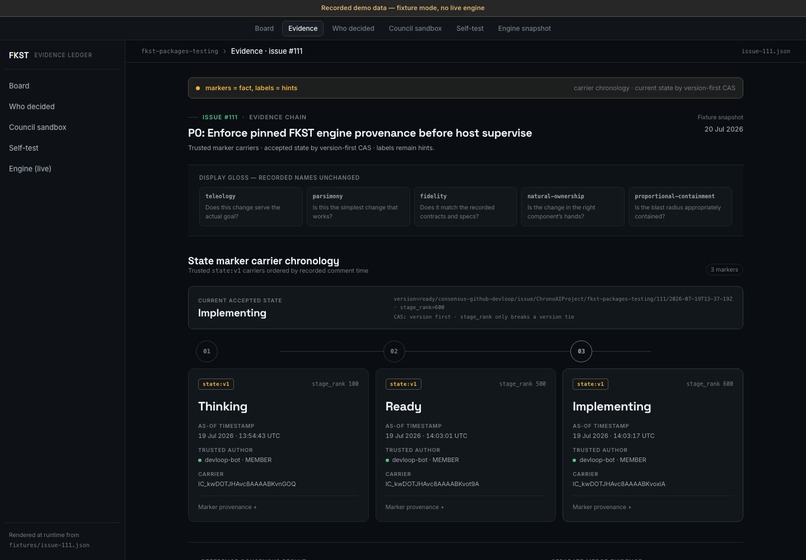
Task: Click the yellow dot in the markers banner
Action: (x=198, y=88)
